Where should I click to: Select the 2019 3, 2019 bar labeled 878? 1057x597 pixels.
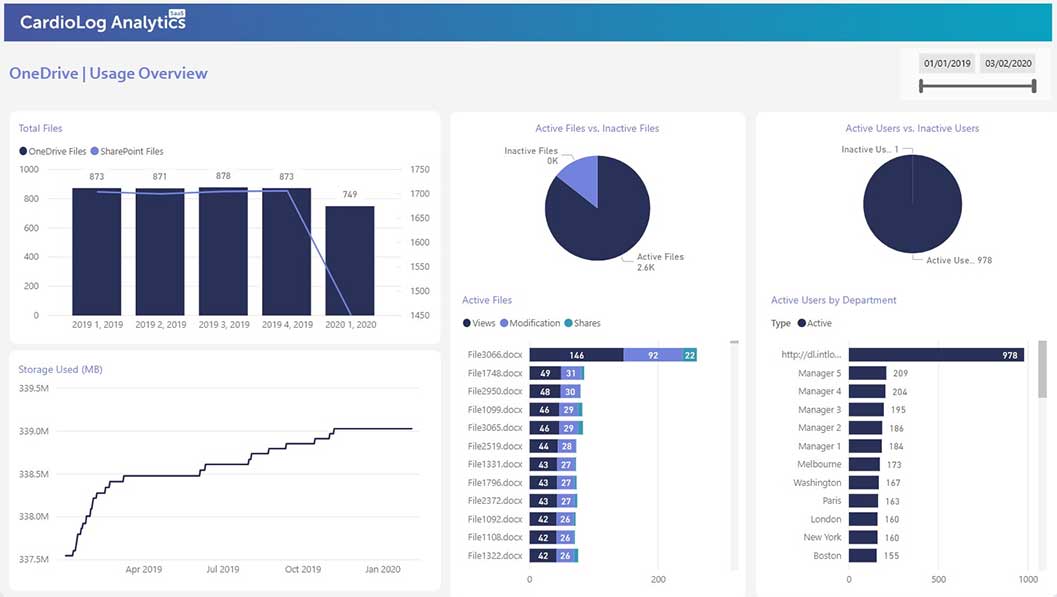tap(223, 251)
